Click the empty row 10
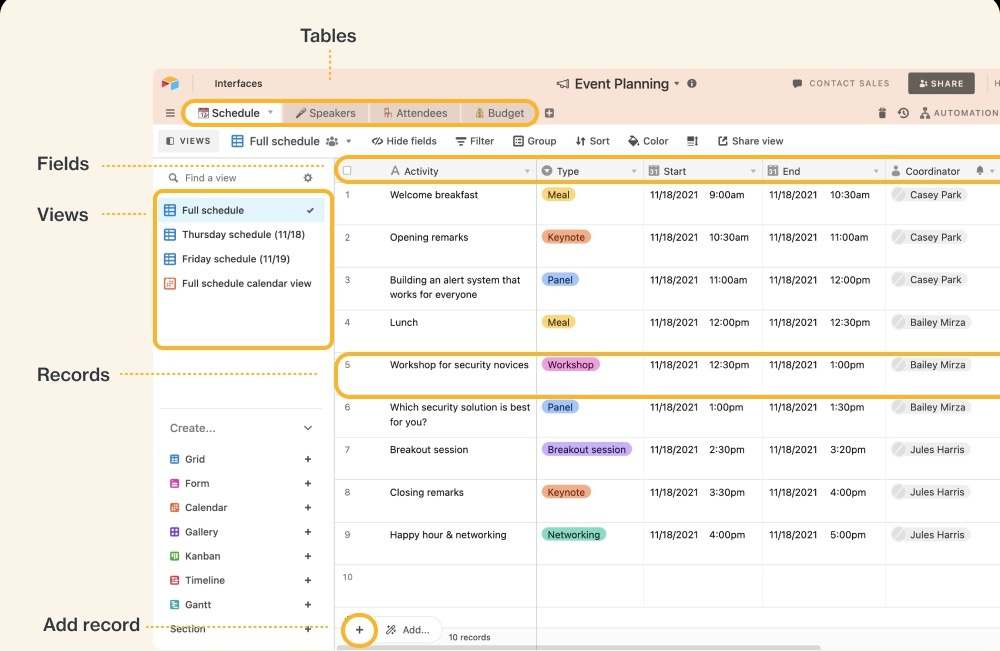This screenshot has width=1000, height=651. coord(667,585)
